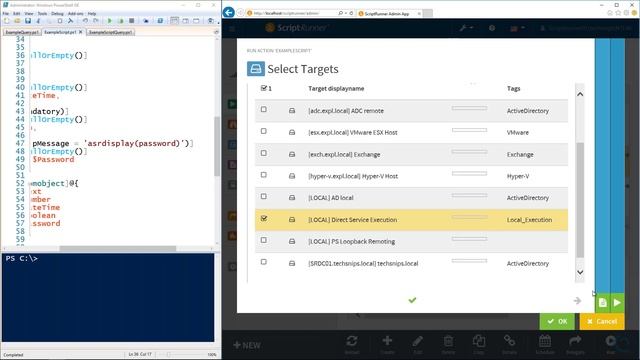Check the VMware ESX Host target checkbox
The width and height of the screenshot is (640, 360).
pyautogui.click(x=264, y=131)
